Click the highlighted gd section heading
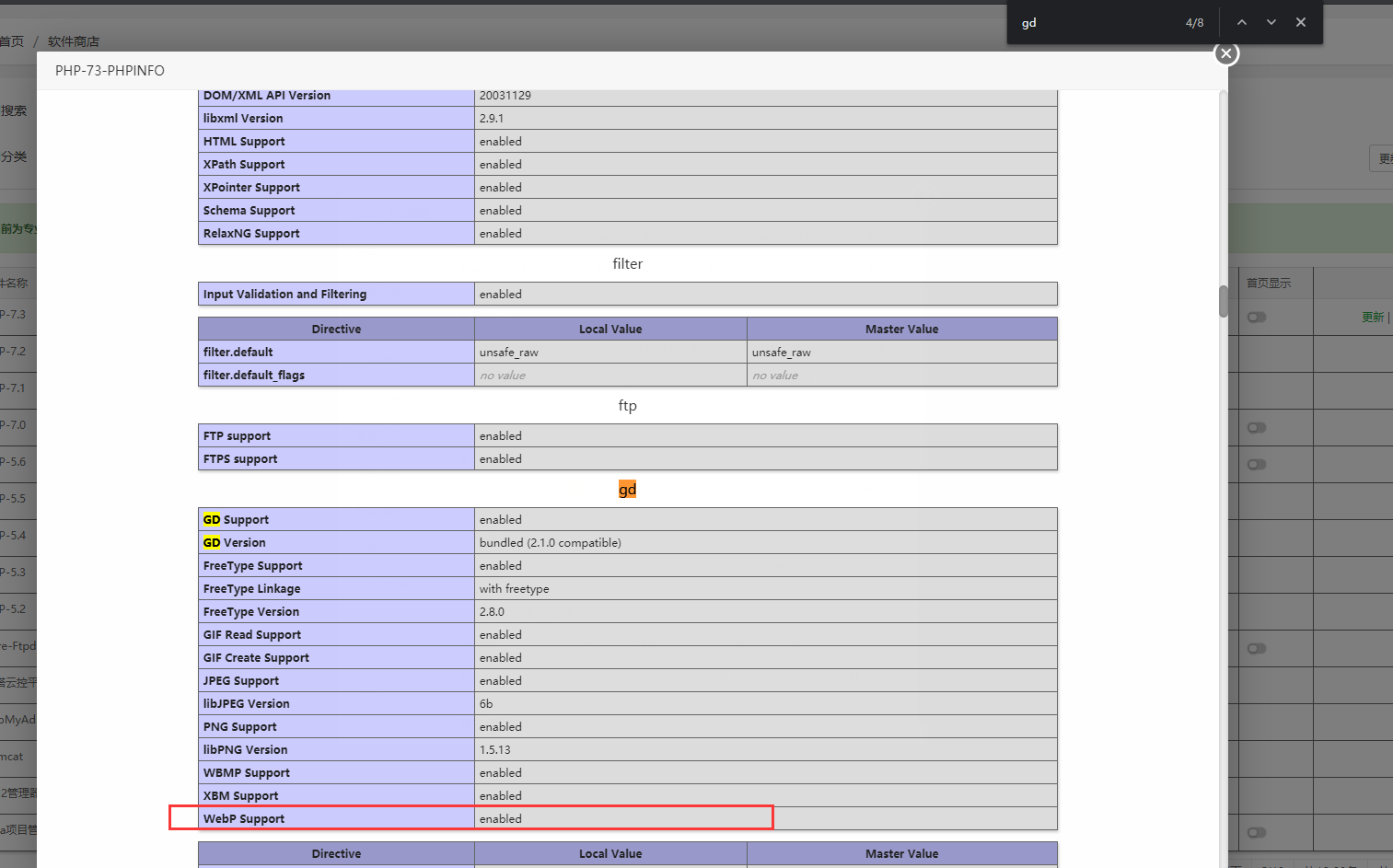Screen dimensions: 1393x868 tap(627, 490)
